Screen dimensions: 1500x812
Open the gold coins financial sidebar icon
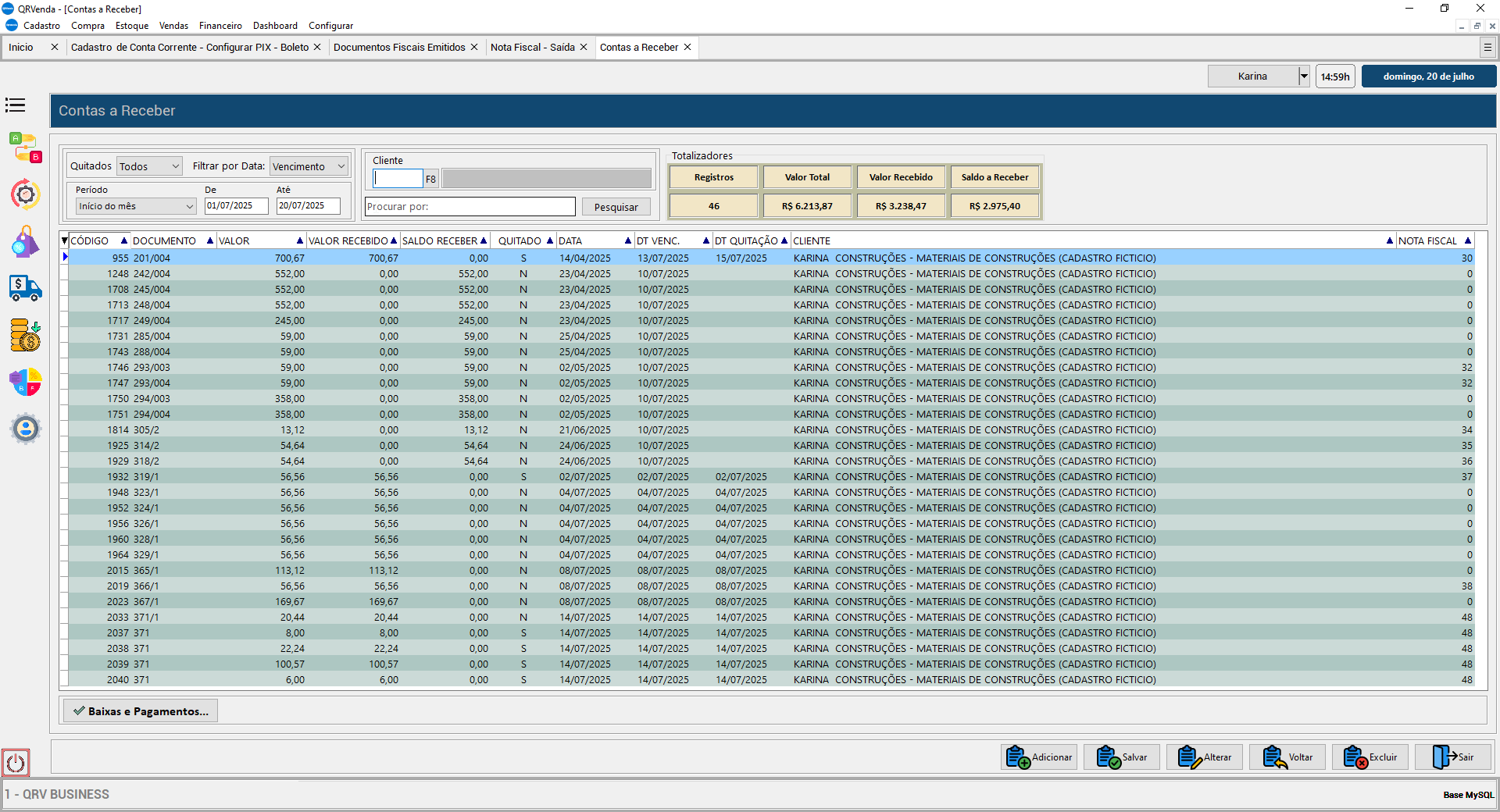coord(25,335)
